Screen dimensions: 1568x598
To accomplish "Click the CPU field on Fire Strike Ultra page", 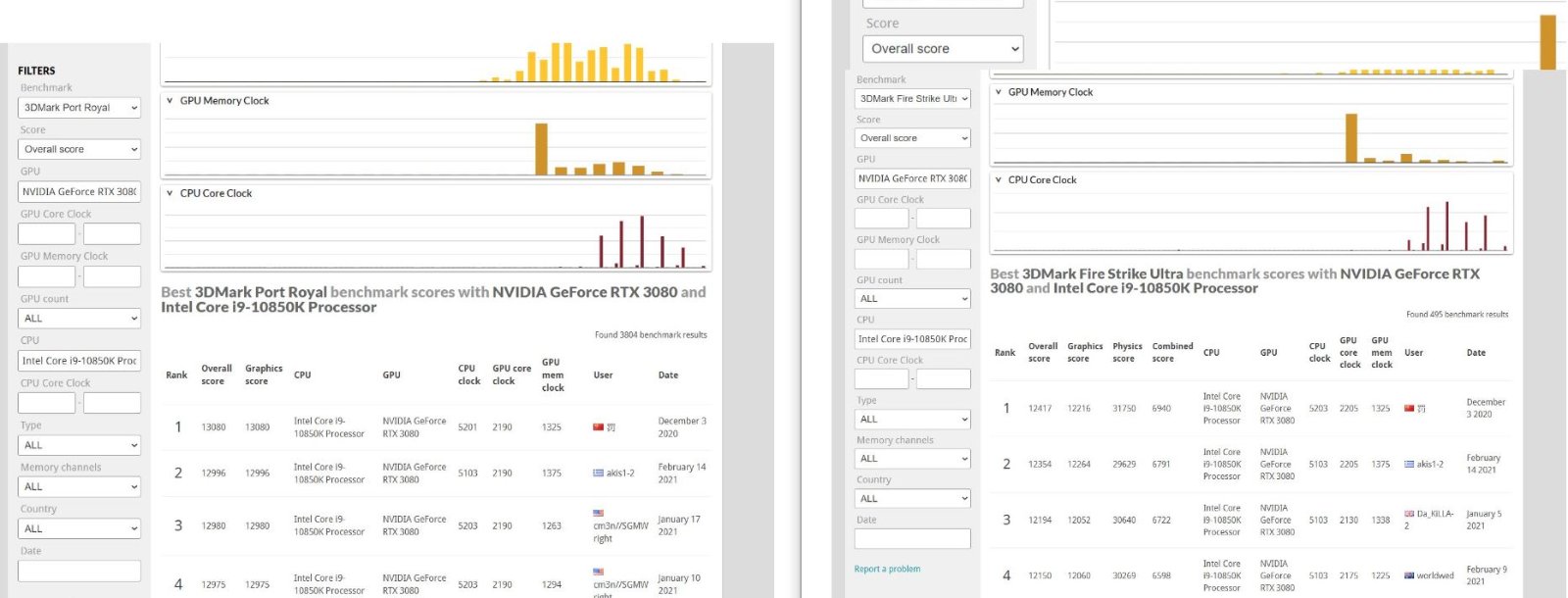I will point(912,338).
